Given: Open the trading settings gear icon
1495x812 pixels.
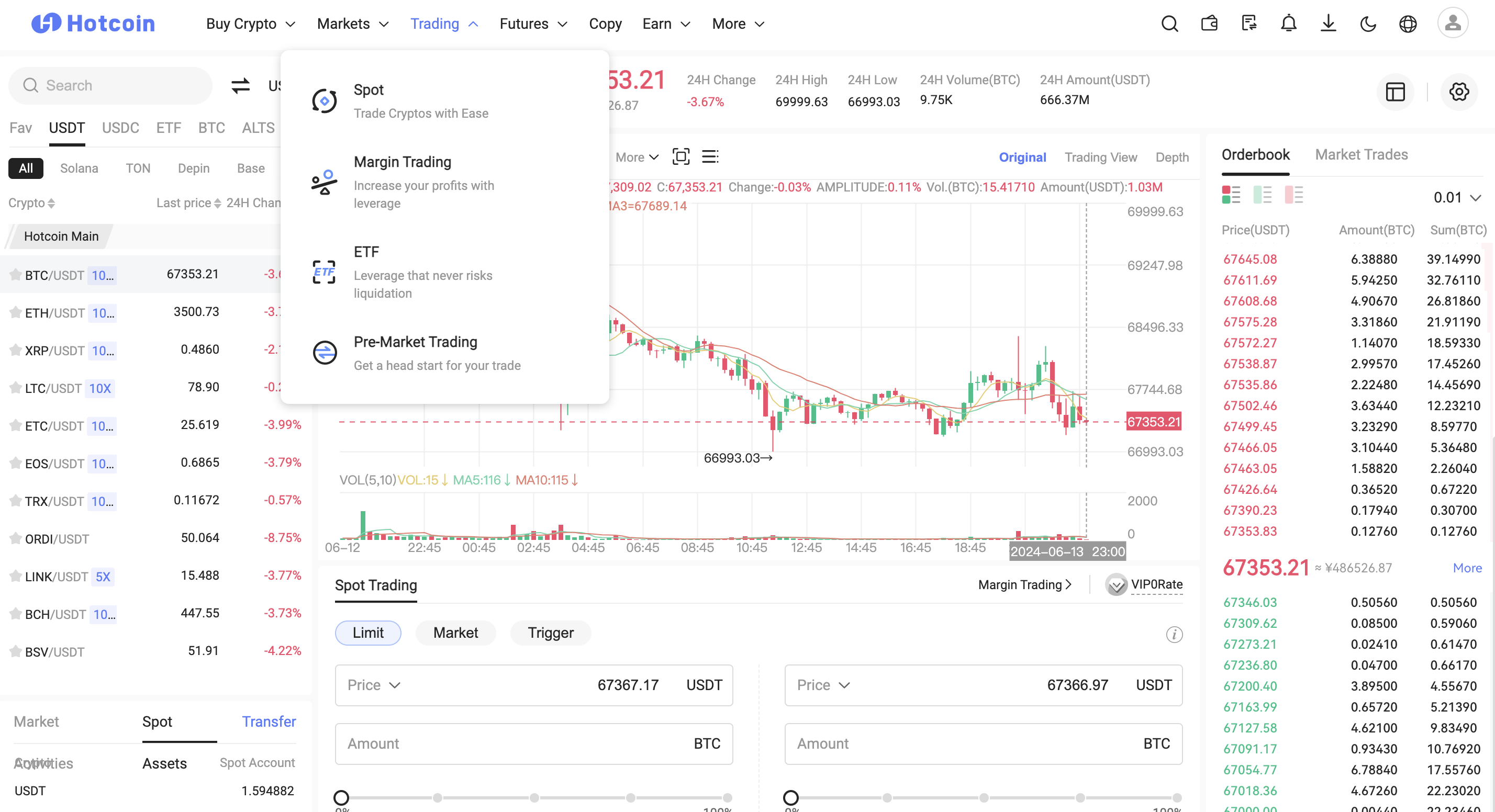Looking at the screenshot, I should 1459,92.
